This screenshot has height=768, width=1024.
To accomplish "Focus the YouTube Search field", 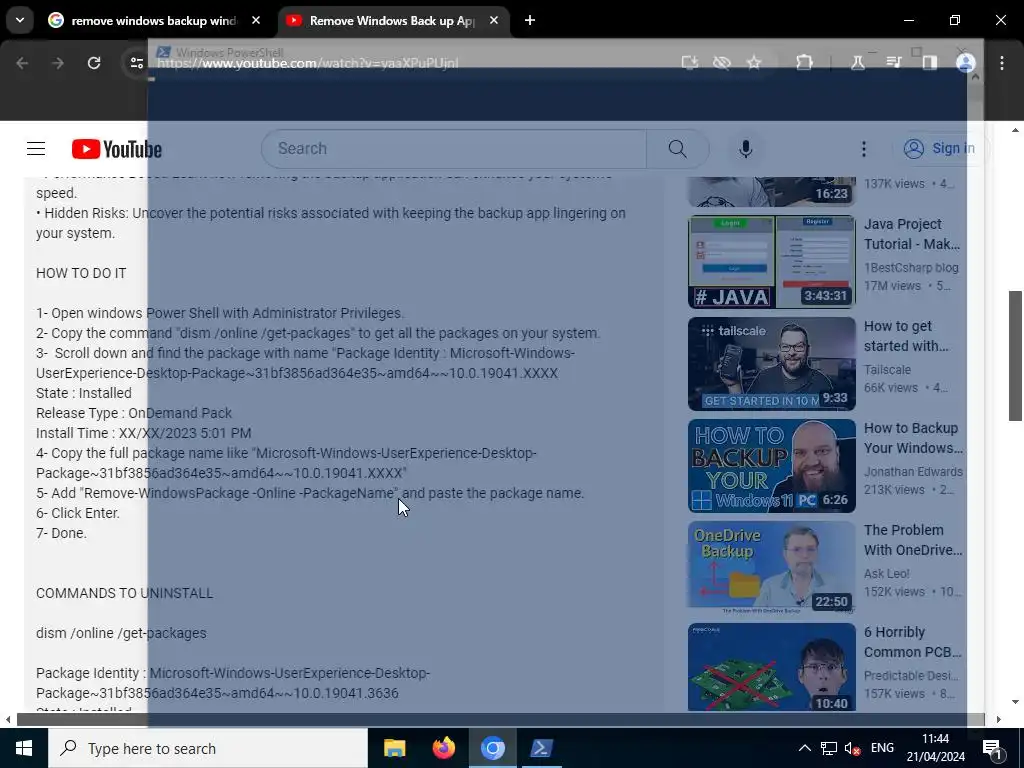I will (x=454, y=149).
